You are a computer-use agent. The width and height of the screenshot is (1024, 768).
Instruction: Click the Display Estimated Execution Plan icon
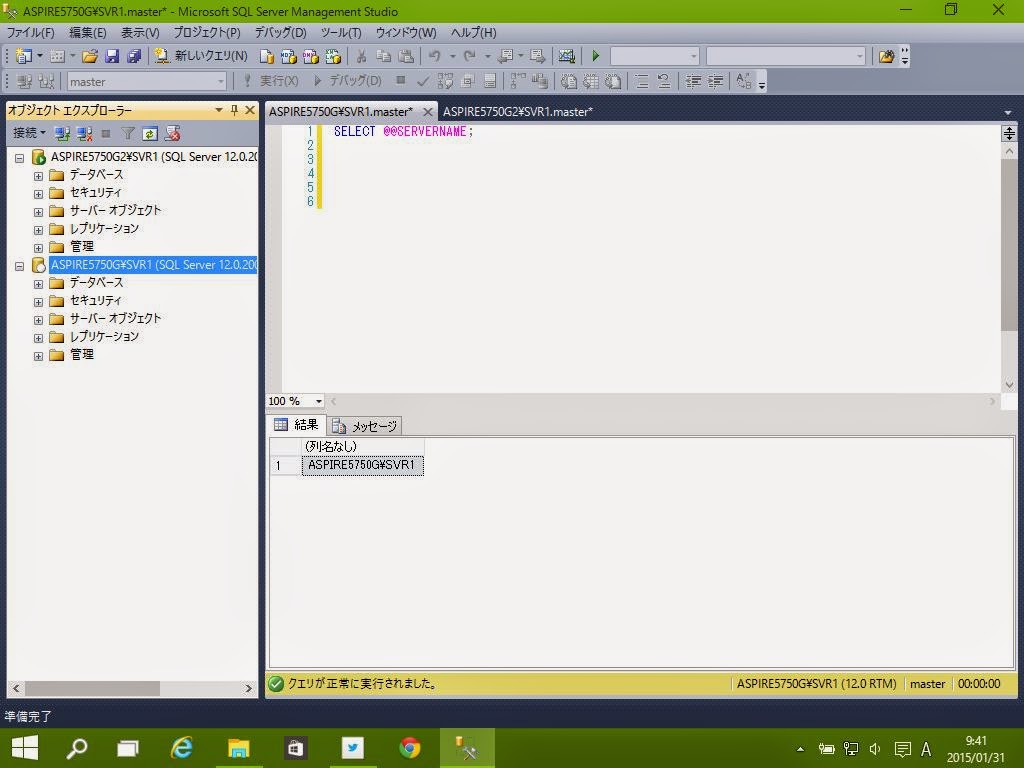click(x=445, y=81)
